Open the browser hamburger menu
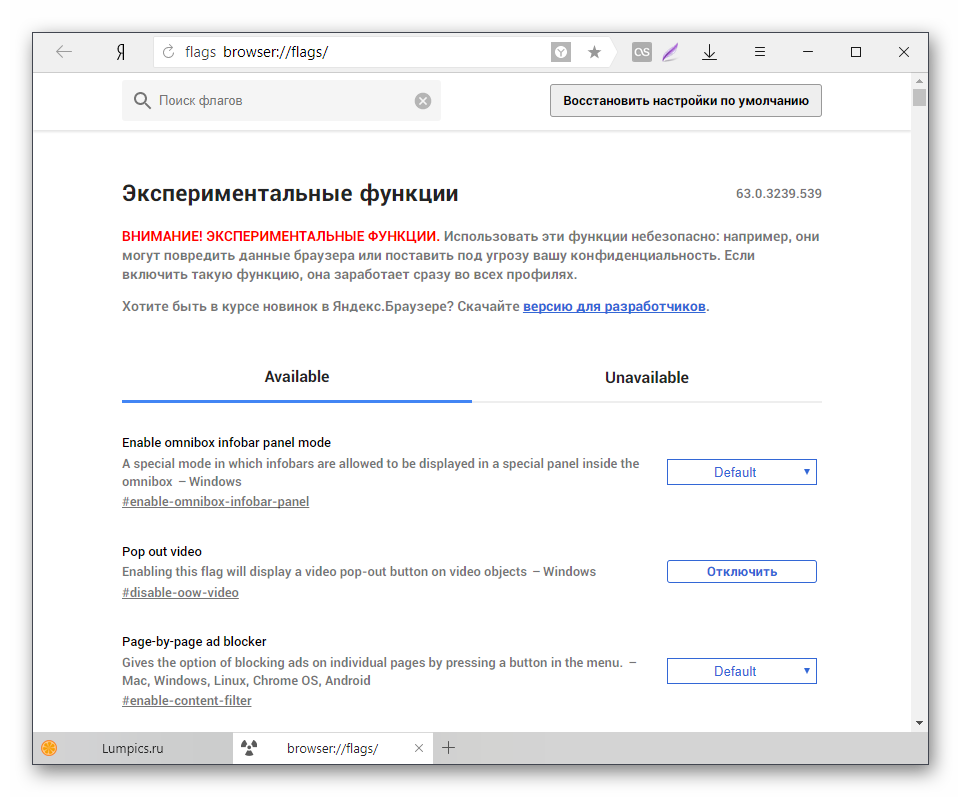The width and height of the screenshot is (961, 797). [760, 52]
